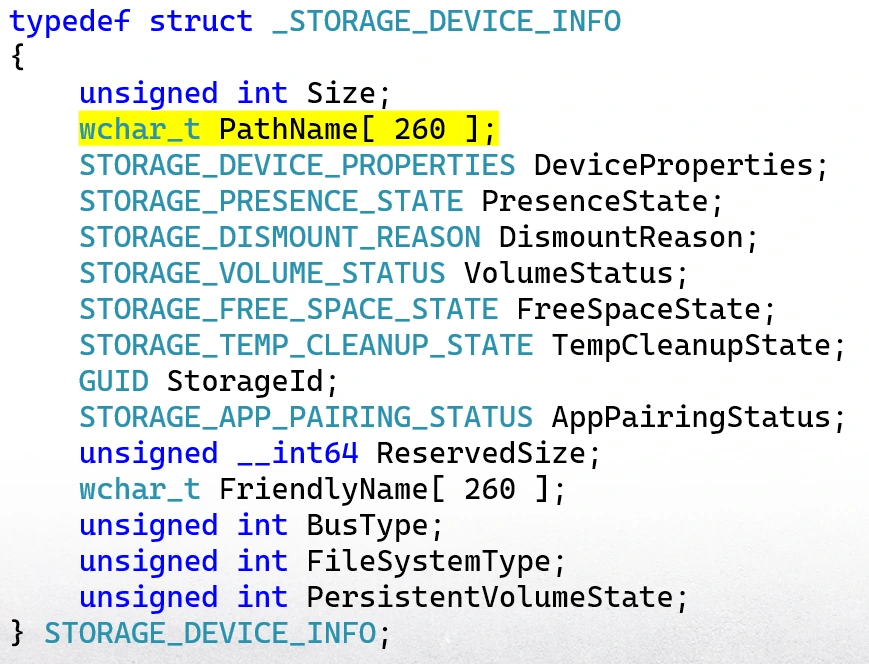Viewport: 869px width, 664px height.
Task: Click the highlighted PathName array declaration
Action: click(287, 129)
